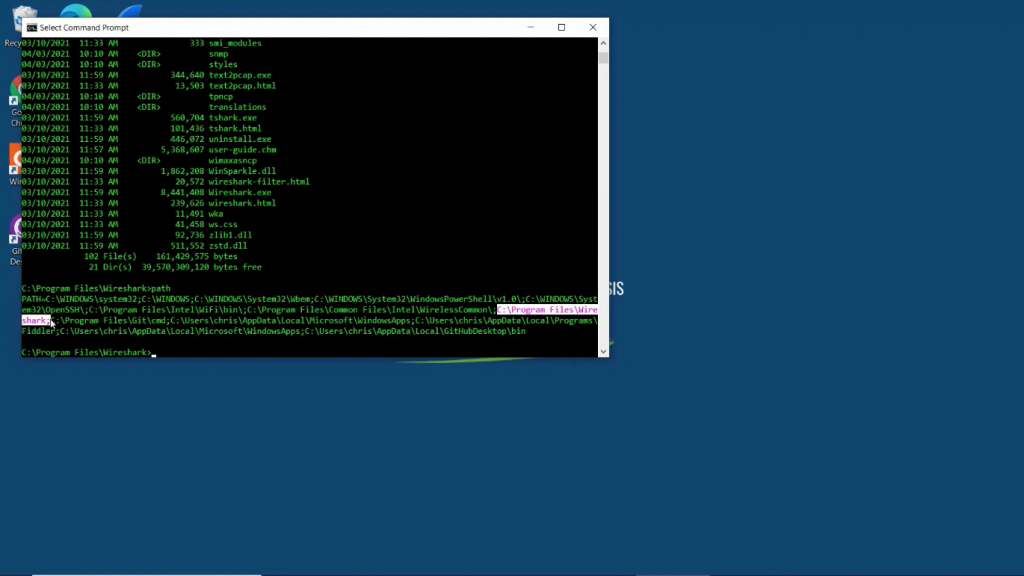The image size is (1024, 576).
Task: Close the Command Prompt window
Action: [x=592, y=27]
